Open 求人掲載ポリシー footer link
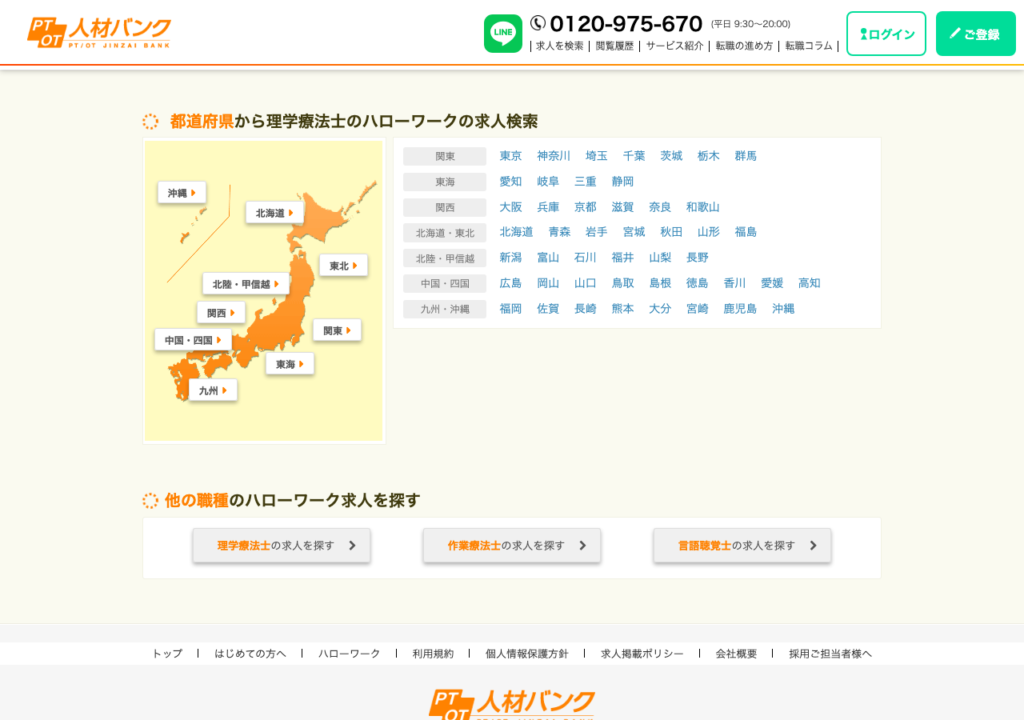This screenshot has width=1024, height=720. [x=642, y=653]
